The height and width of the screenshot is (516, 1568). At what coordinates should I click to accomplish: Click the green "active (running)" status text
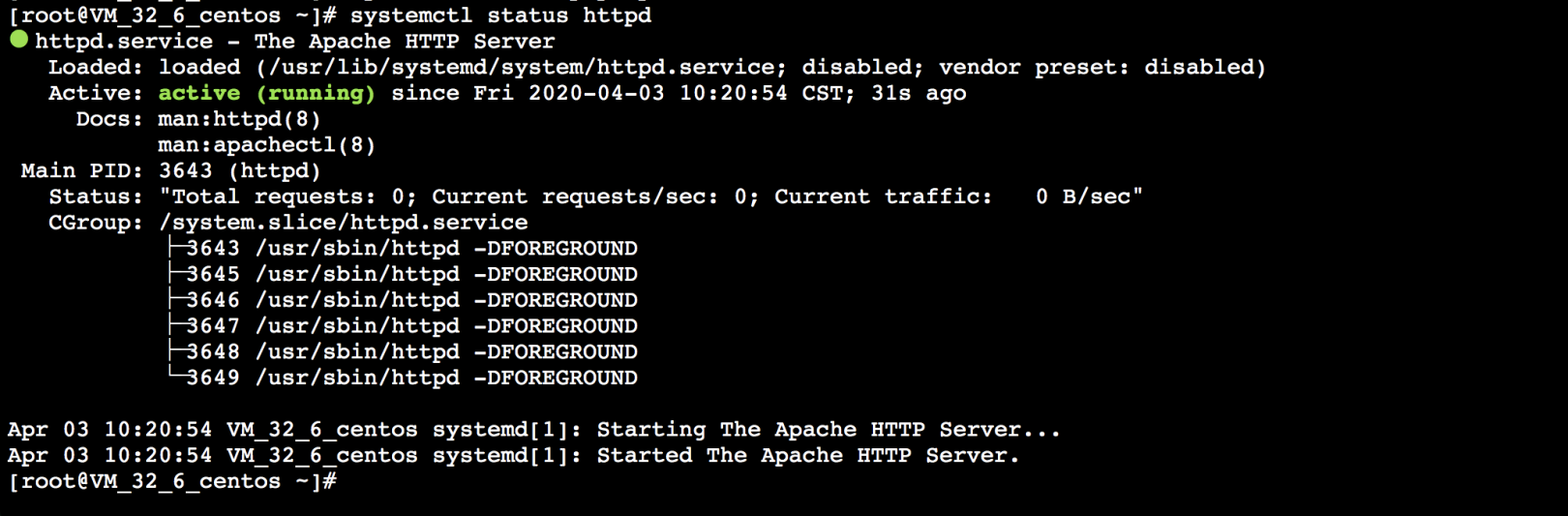pyautogui.click(x=266, y=93)
